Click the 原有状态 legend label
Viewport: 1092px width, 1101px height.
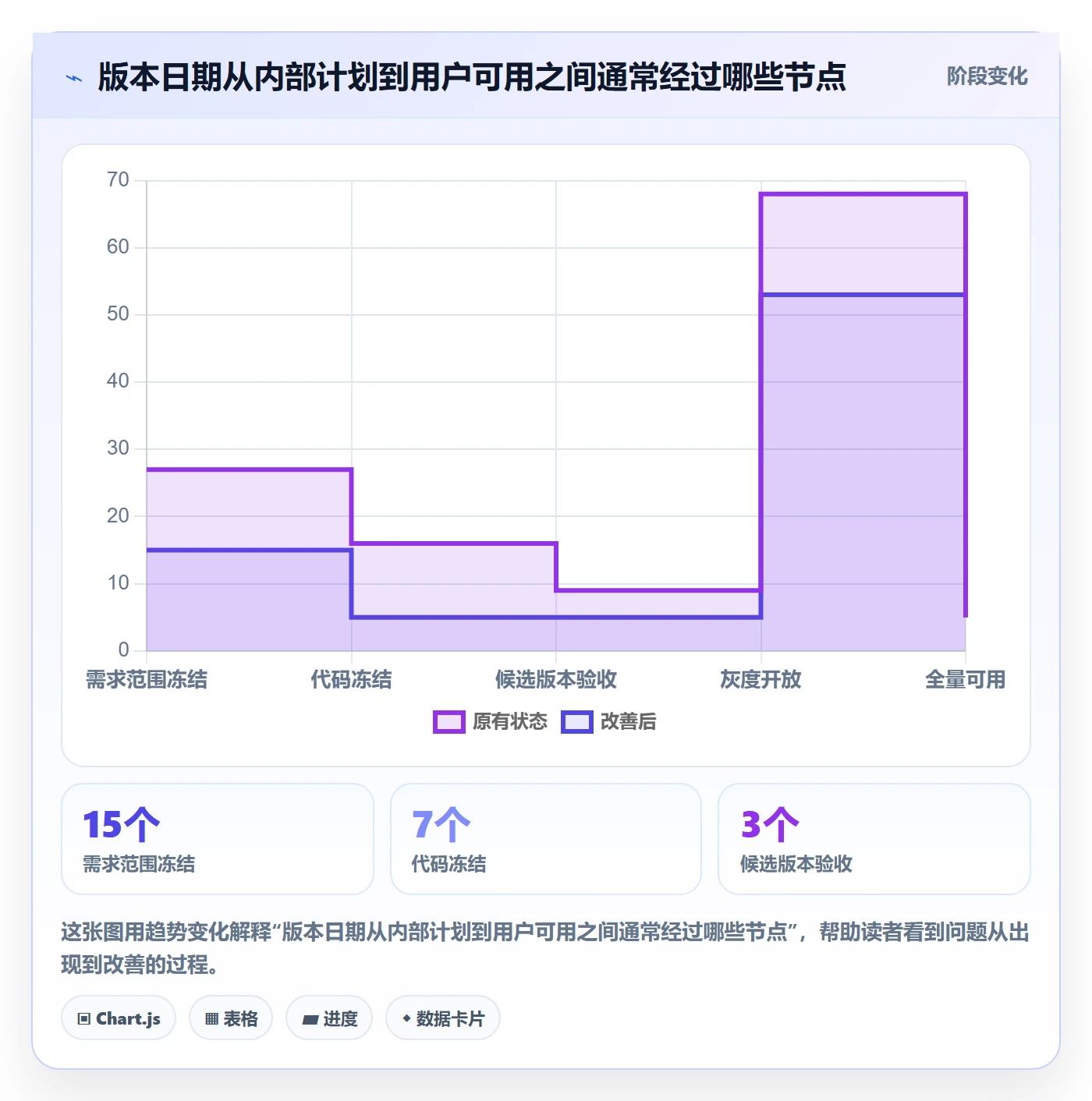coord(510,722)
